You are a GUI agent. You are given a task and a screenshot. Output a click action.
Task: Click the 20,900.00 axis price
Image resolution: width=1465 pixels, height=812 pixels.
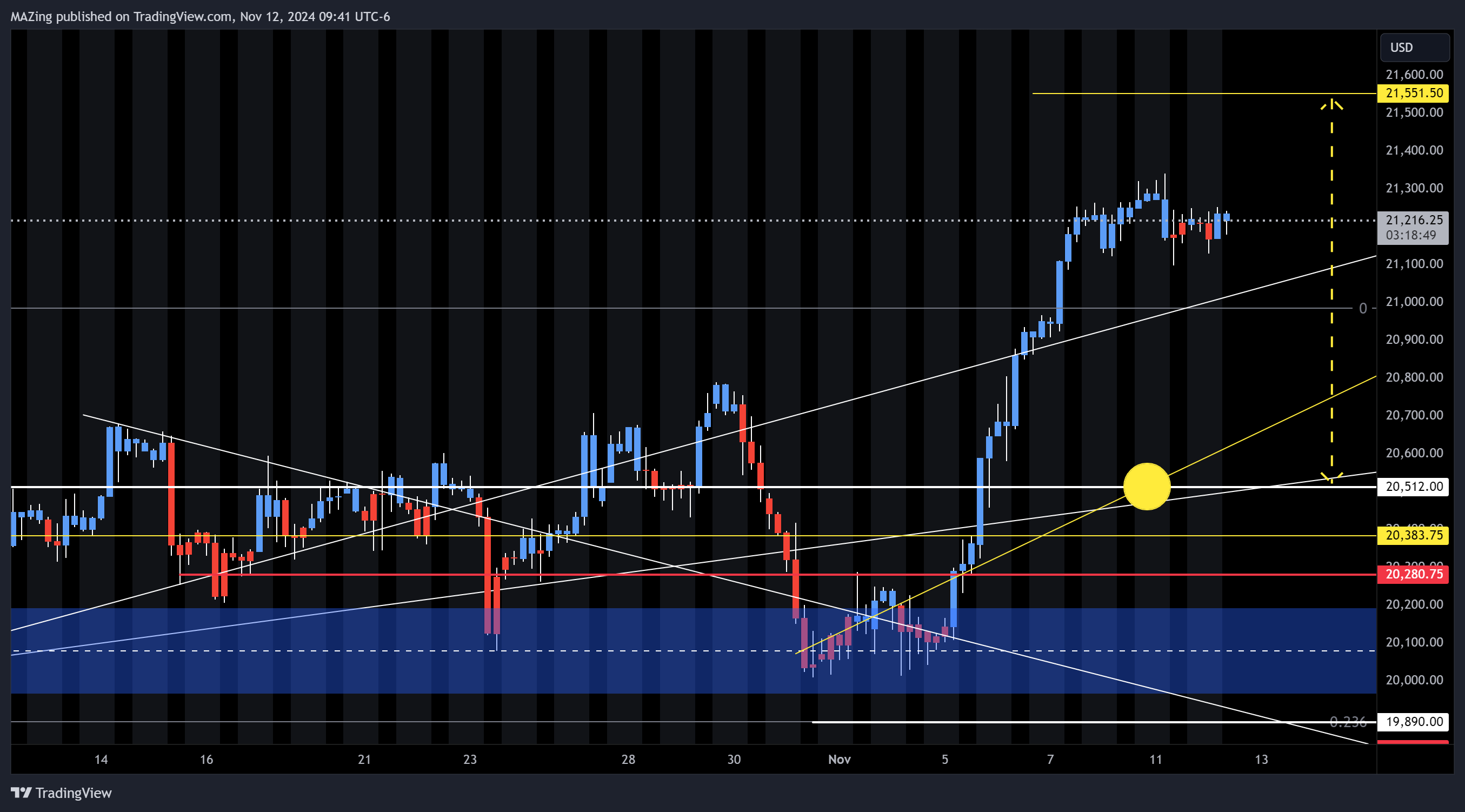click(x=1414, y=340)
